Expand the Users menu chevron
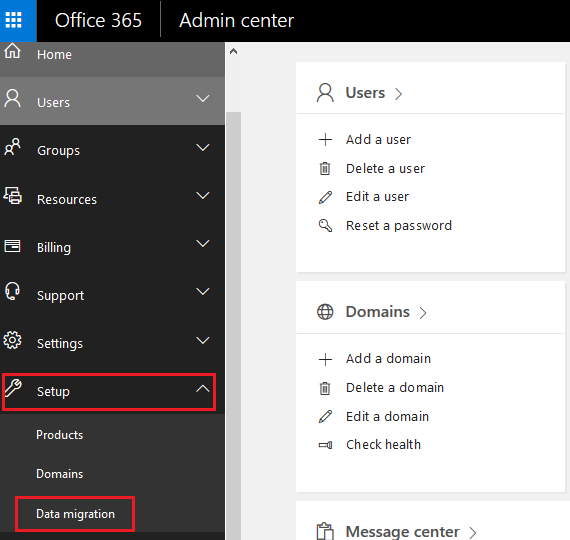The image size is (570, 540). coord(202,99)
